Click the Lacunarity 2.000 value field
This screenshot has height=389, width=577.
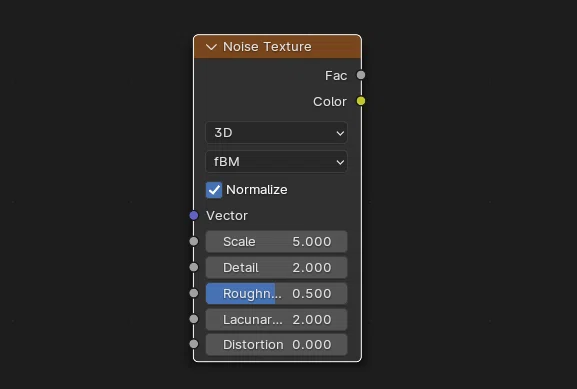tap(276, 319)
